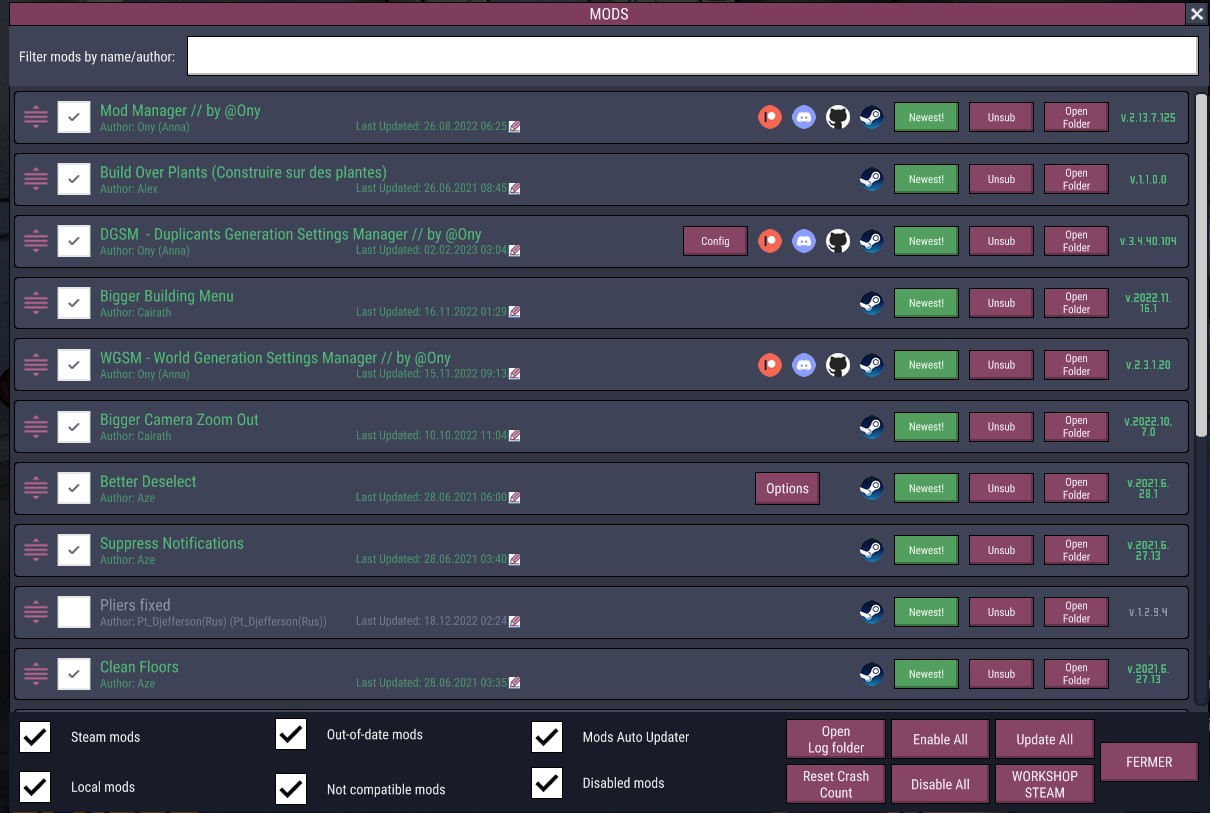Open Patreon link for Mod Manager

click(769, 118)
